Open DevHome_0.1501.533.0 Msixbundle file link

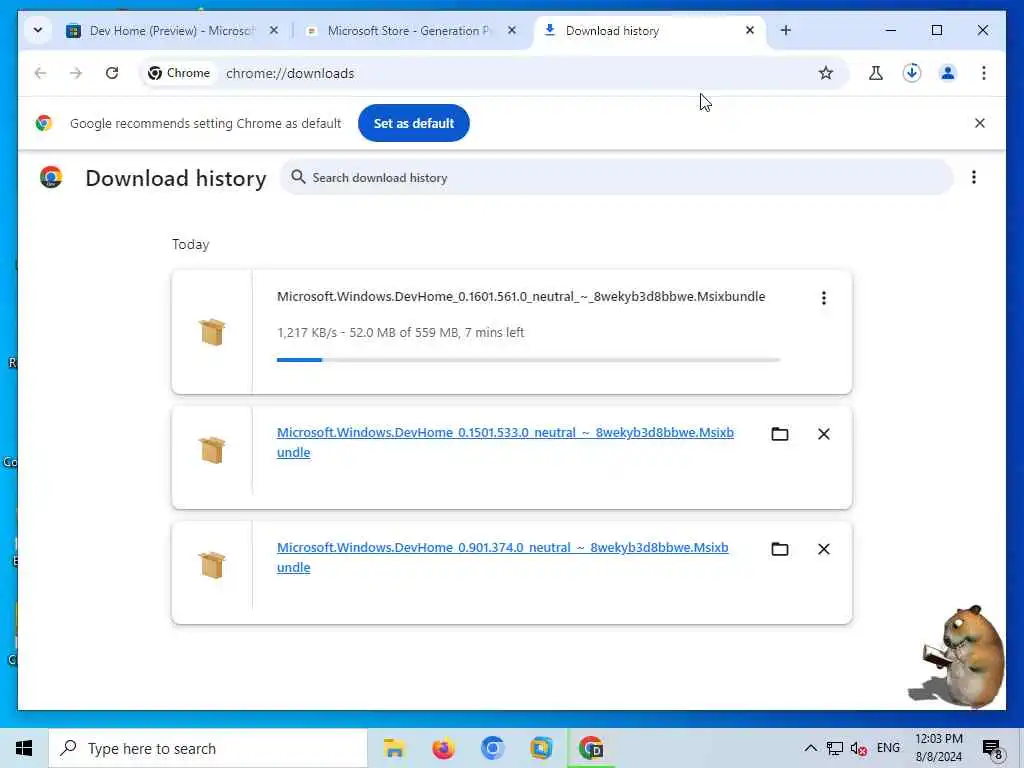pyautogui.click(x=505, y=442)
